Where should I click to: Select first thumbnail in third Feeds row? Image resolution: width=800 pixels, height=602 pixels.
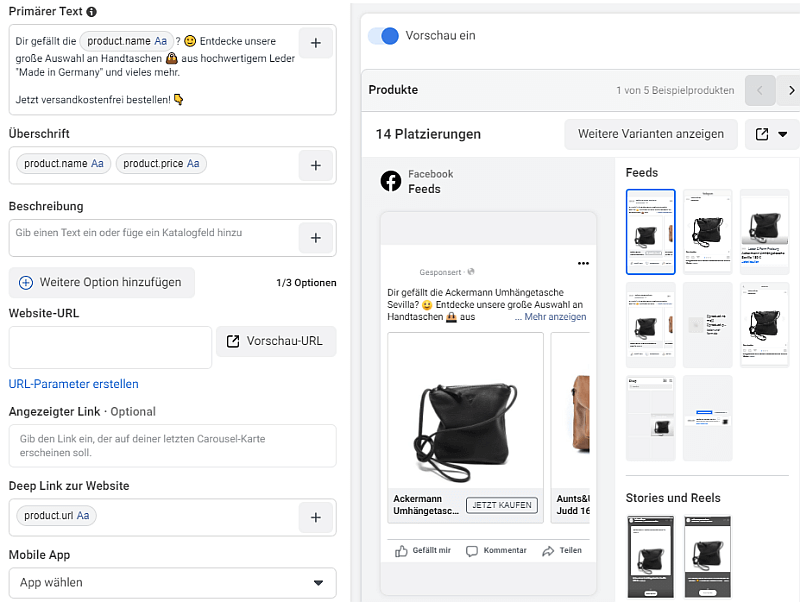(651, 418)
